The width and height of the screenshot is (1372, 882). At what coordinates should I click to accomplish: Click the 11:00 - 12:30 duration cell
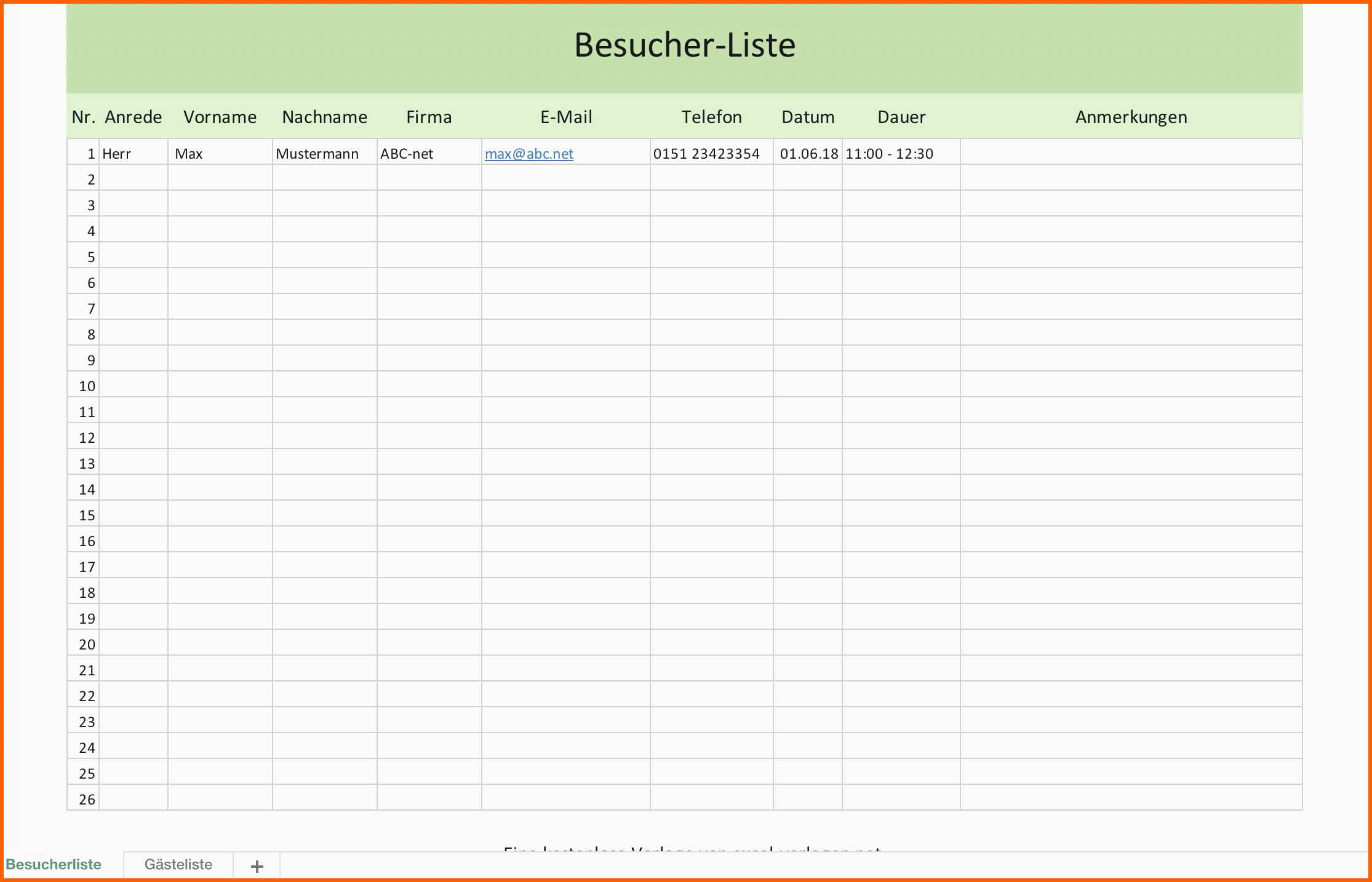[889, 154]
